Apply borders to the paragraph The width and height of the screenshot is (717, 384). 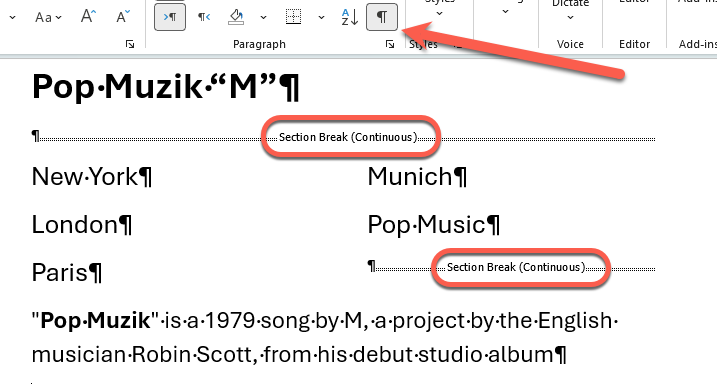click(x=294, y=17)
